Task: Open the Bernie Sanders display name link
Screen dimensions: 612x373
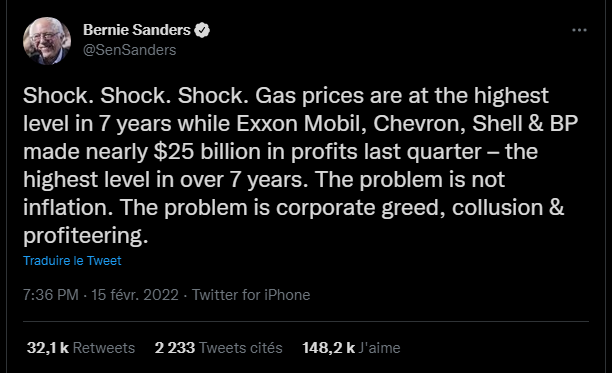Action: tap(137, 30)
